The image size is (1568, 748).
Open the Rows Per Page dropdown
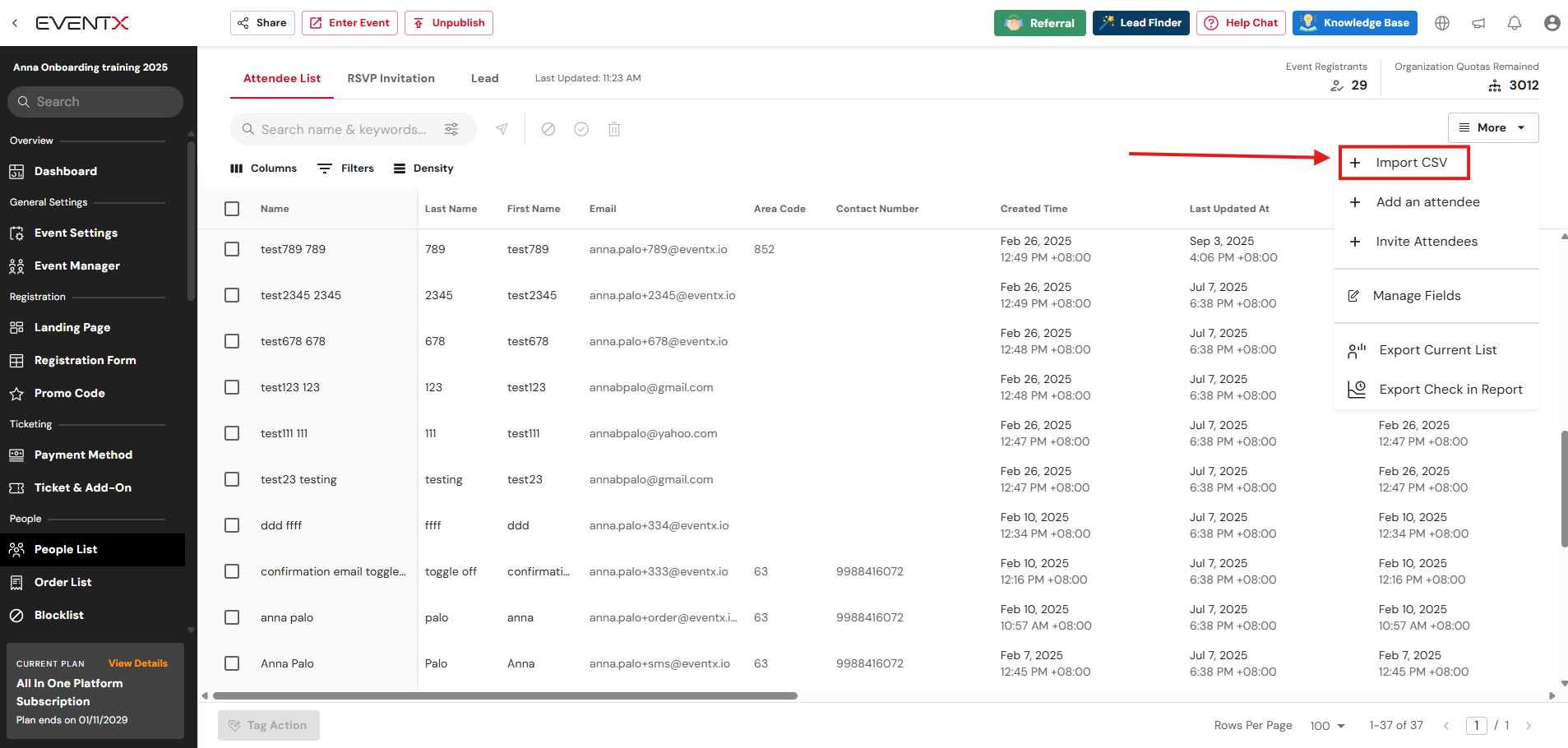coord(1327,726)
